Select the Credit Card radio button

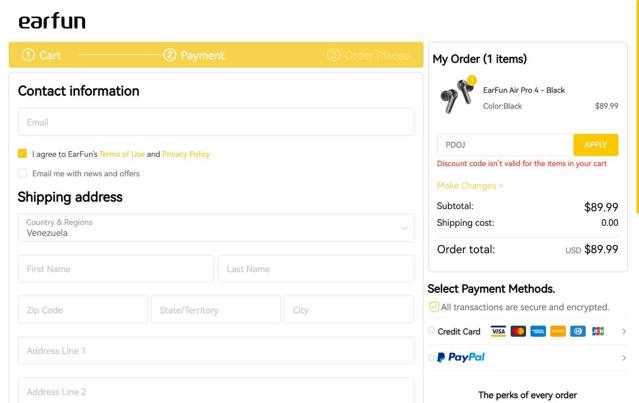(431, 331)
